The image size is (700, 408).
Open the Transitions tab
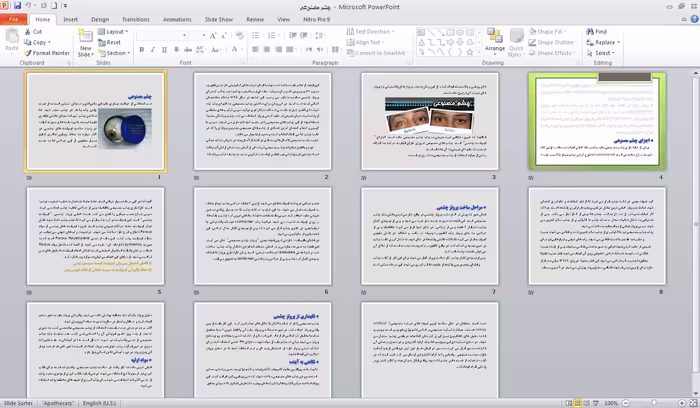tap(136, 19)
